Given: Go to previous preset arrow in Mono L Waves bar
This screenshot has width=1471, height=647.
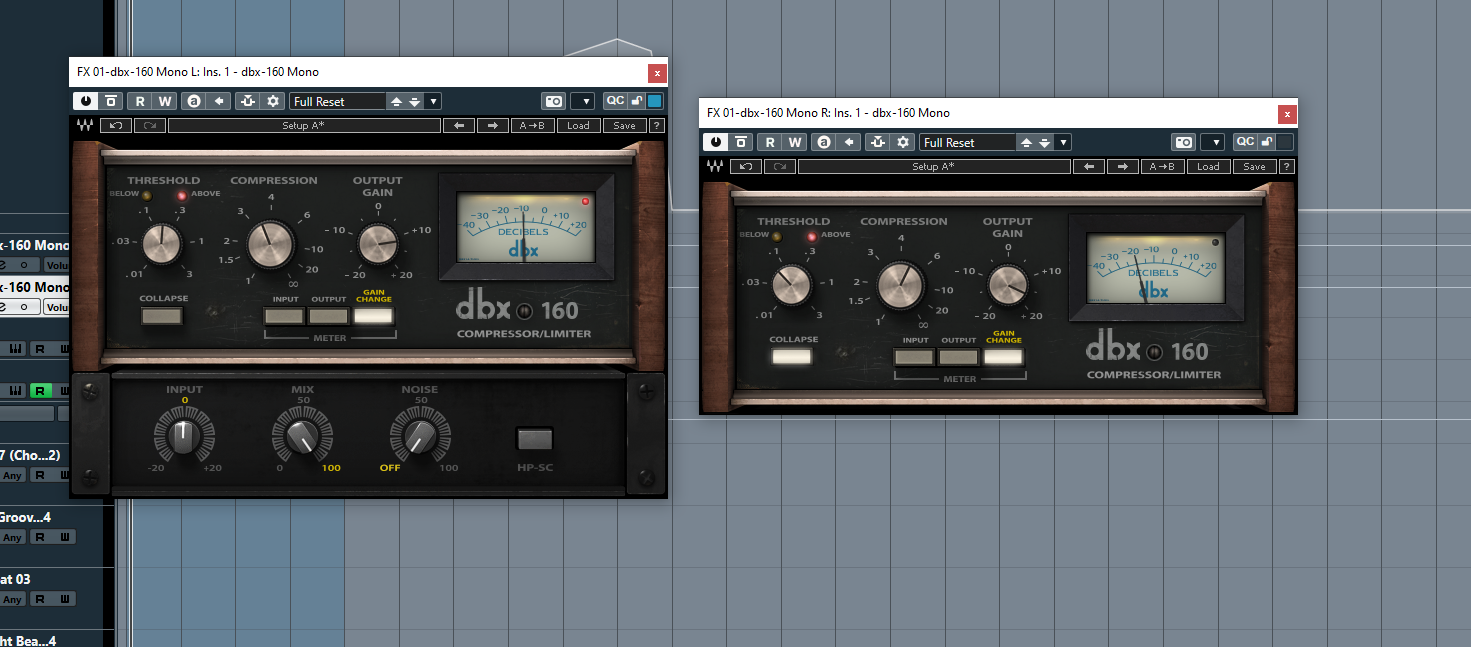Looking at the screenshot, I should coord(459,126).
